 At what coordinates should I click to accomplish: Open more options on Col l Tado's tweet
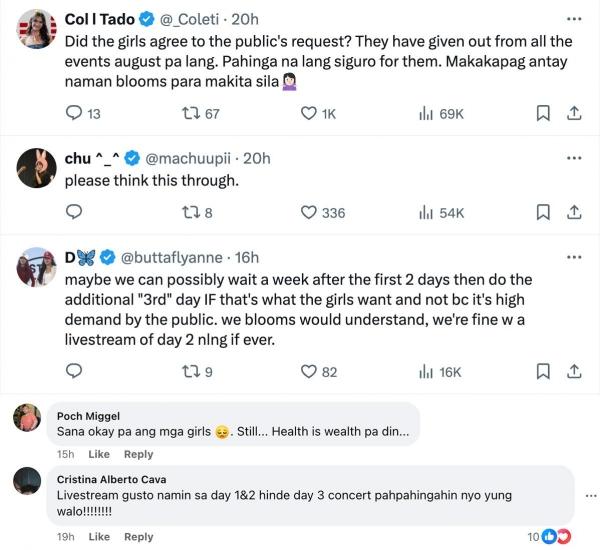tap(573, 19)
